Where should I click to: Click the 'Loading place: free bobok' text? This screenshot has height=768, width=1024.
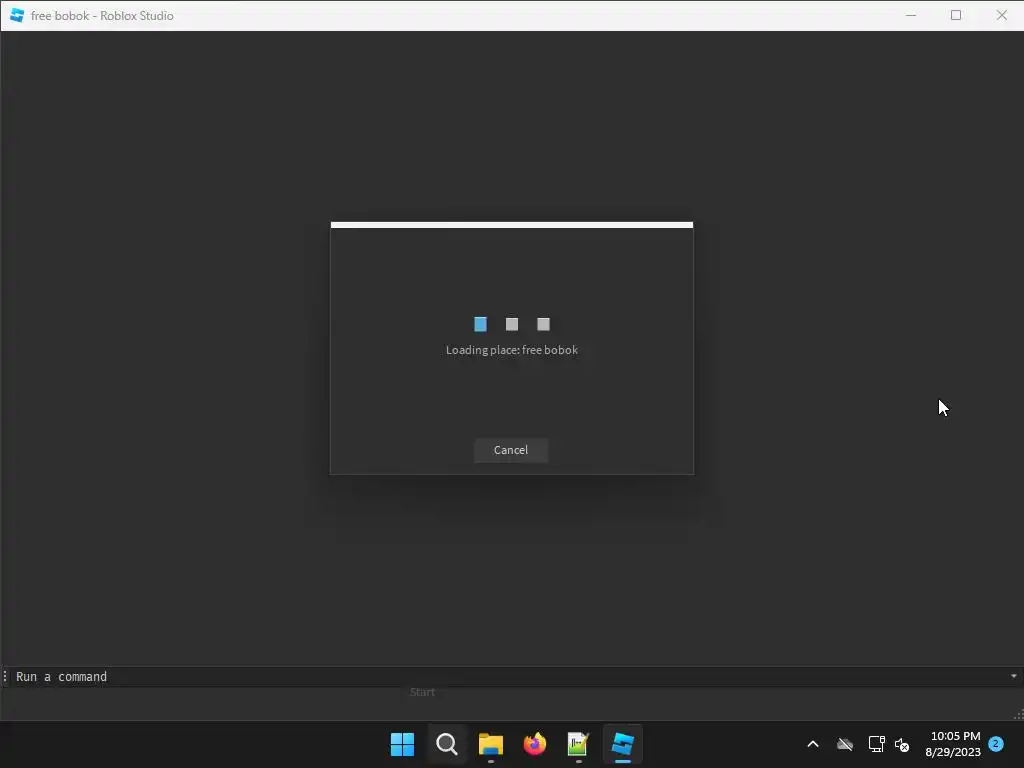[512, 350]
